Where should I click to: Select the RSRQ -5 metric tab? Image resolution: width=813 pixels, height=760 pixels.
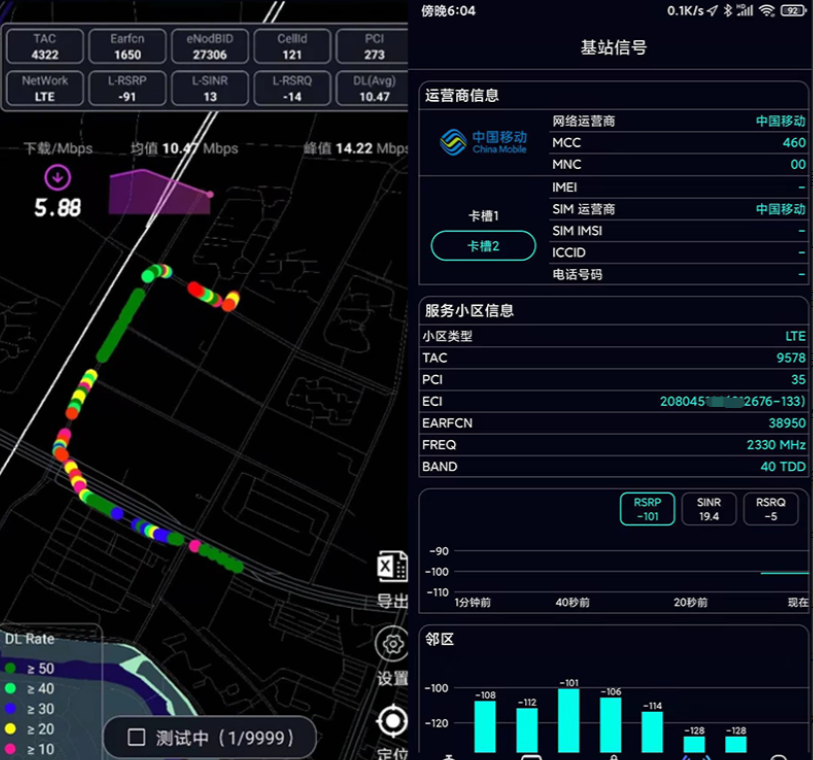[x=770, y=509]
